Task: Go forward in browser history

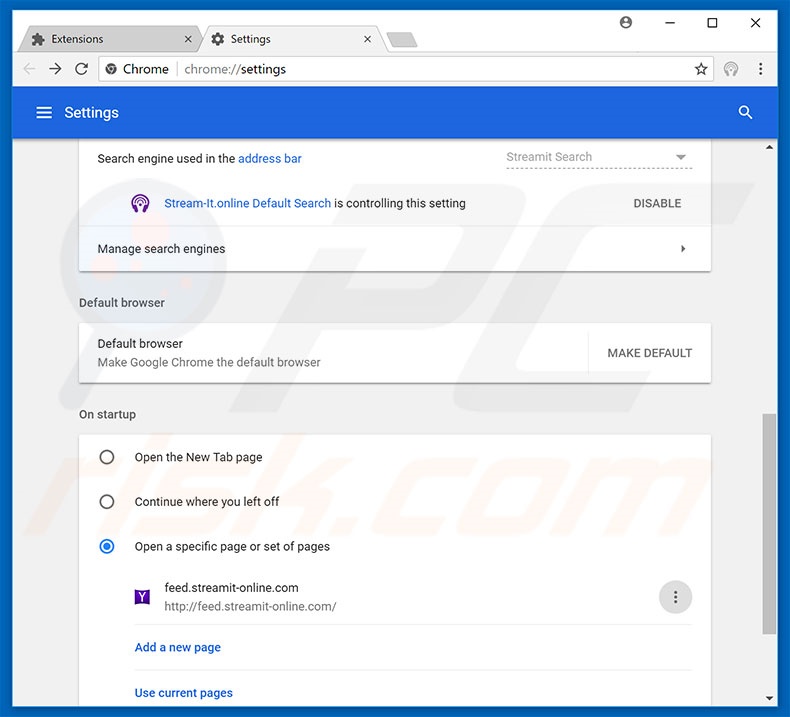Action: pyautogui.click(x=55, y=69)
